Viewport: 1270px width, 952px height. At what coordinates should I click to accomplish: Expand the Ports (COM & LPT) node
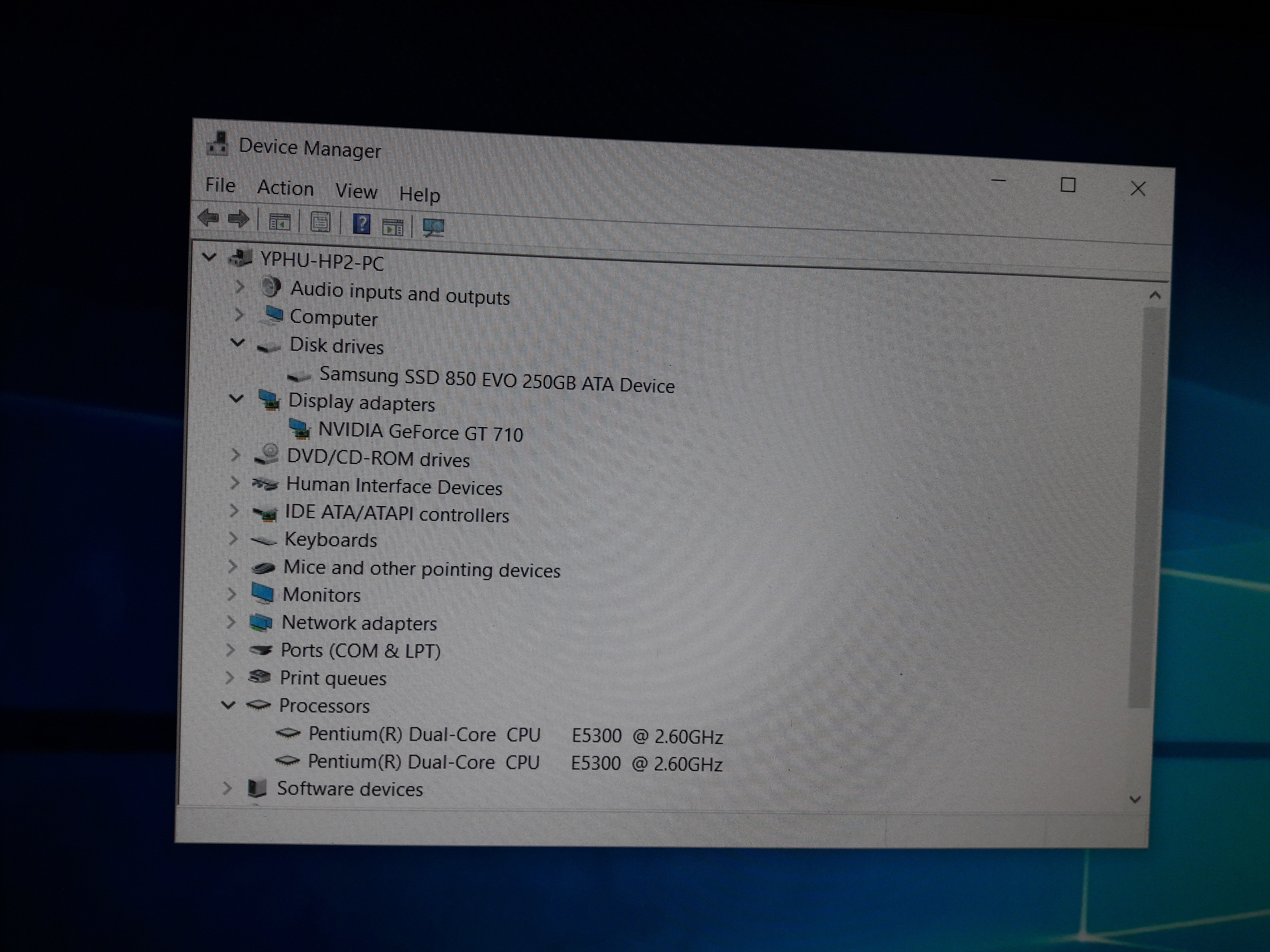[230, 650]
